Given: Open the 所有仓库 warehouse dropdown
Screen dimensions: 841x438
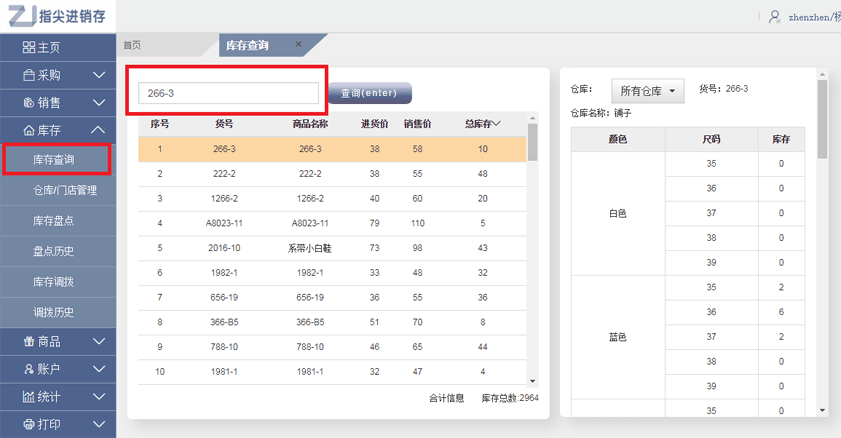Looking at the screenshot, I should click(646, 91).
